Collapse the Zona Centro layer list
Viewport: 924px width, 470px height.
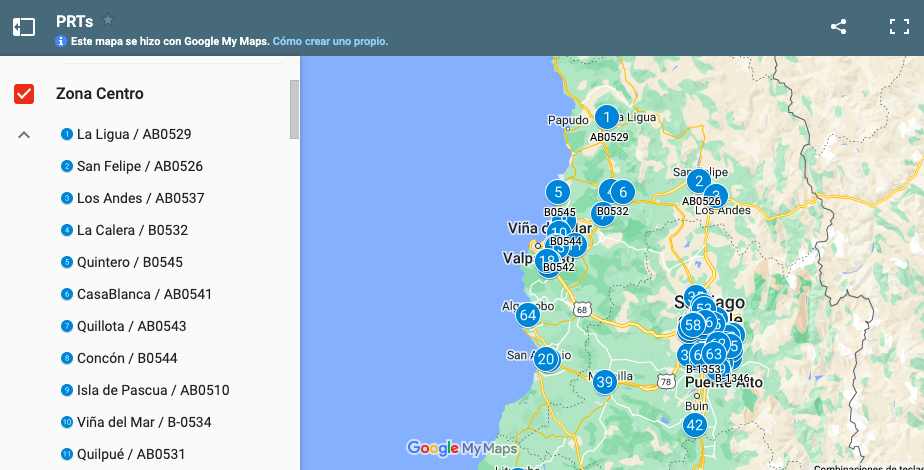[24, 135]
